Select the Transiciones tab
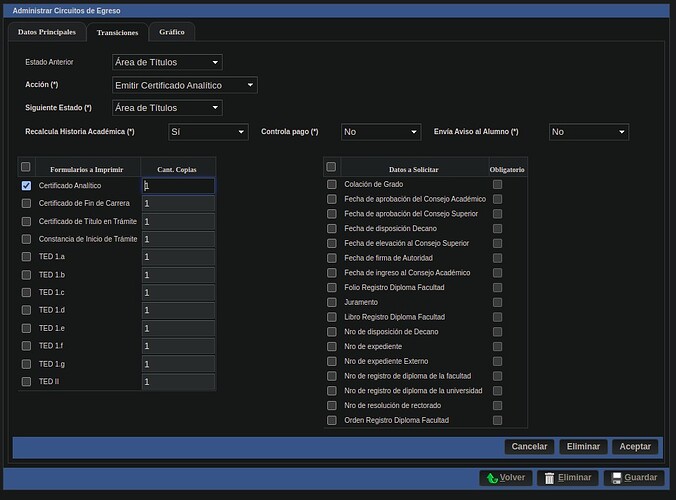The width and height of the screenshot is (676, 500). pyautogui.click(x=117, y=32)
